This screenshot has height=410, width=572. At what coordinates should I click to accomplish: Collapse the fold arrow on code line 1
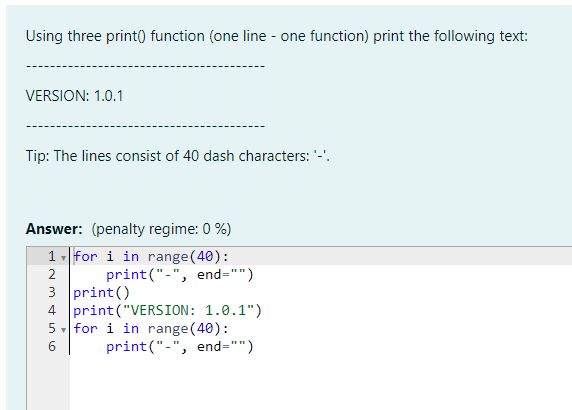pos(63,258)
